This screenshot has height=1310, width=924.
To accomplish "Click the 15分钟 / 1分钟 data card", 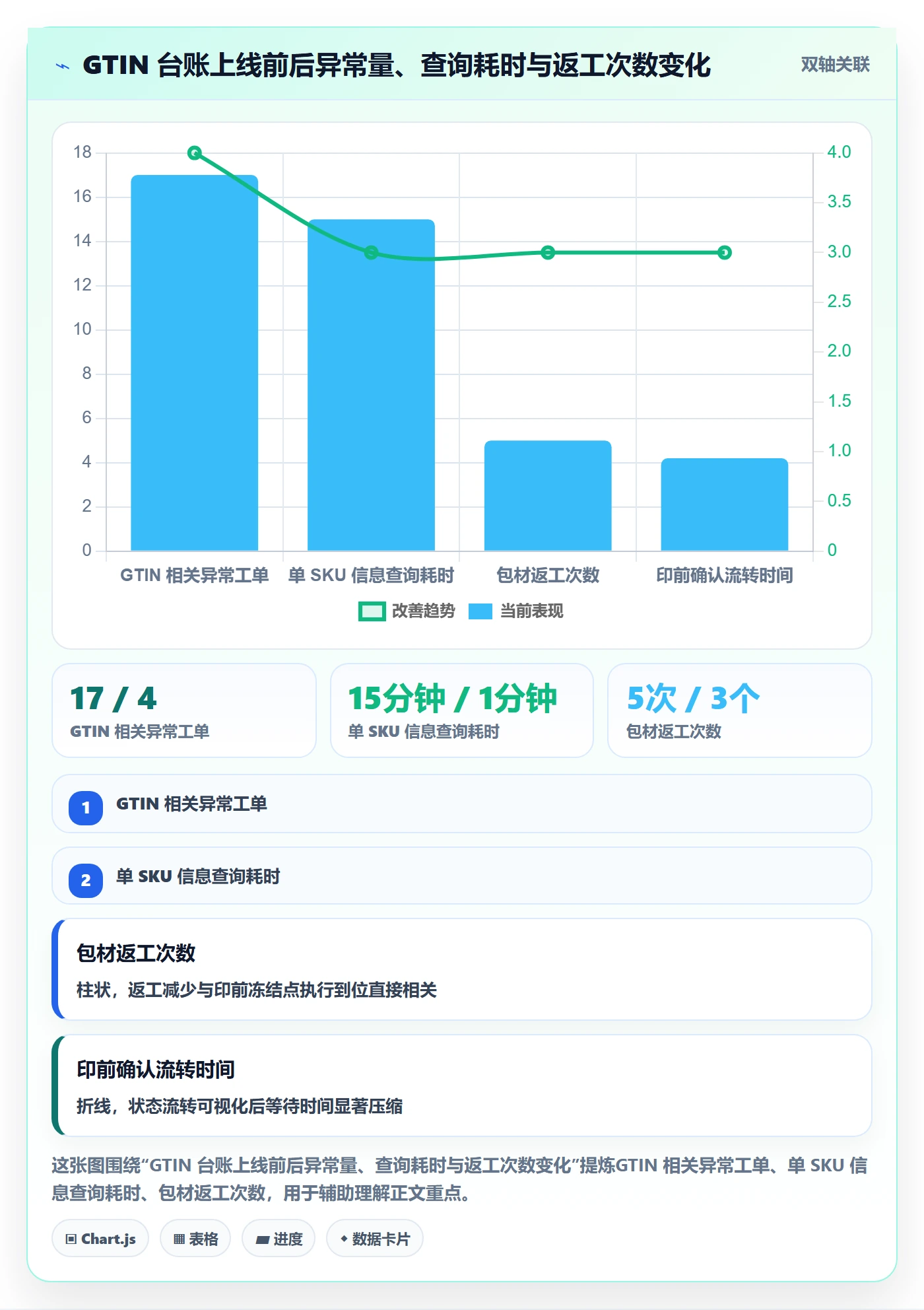I will click(x=462, y=710).
